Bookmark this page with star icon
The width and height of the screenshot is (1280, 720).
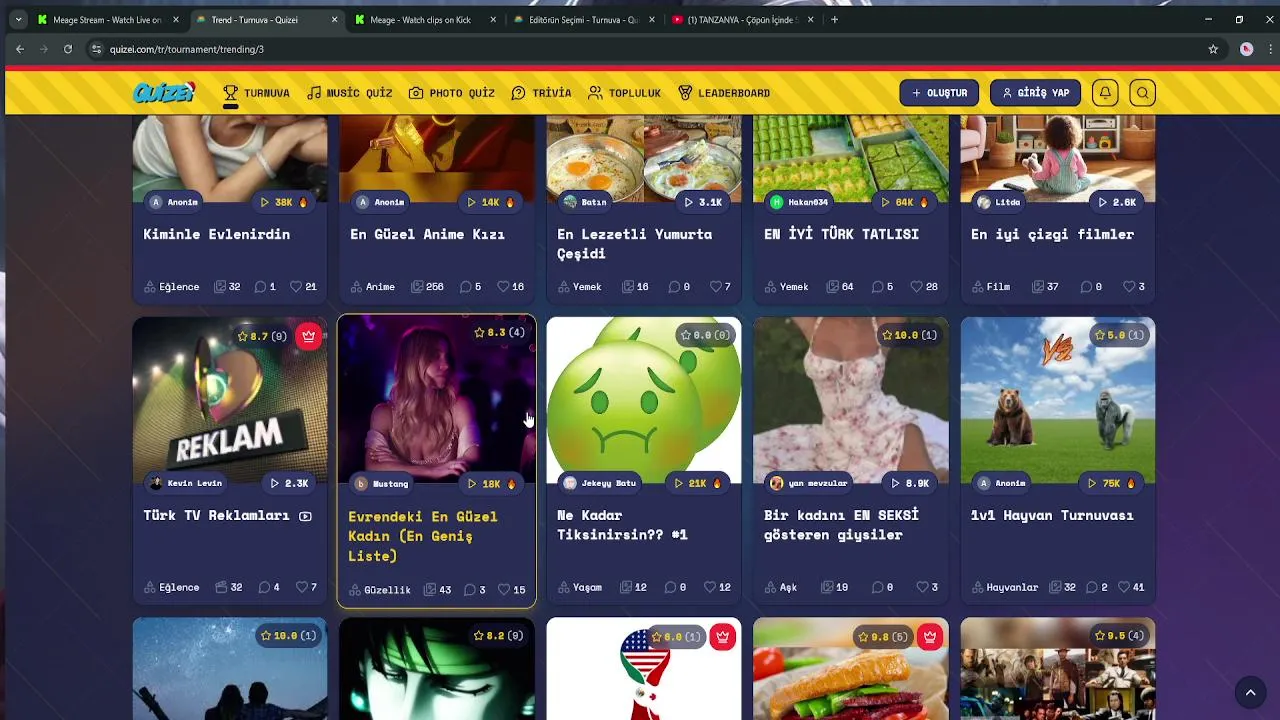click(x=1213, y=49)
